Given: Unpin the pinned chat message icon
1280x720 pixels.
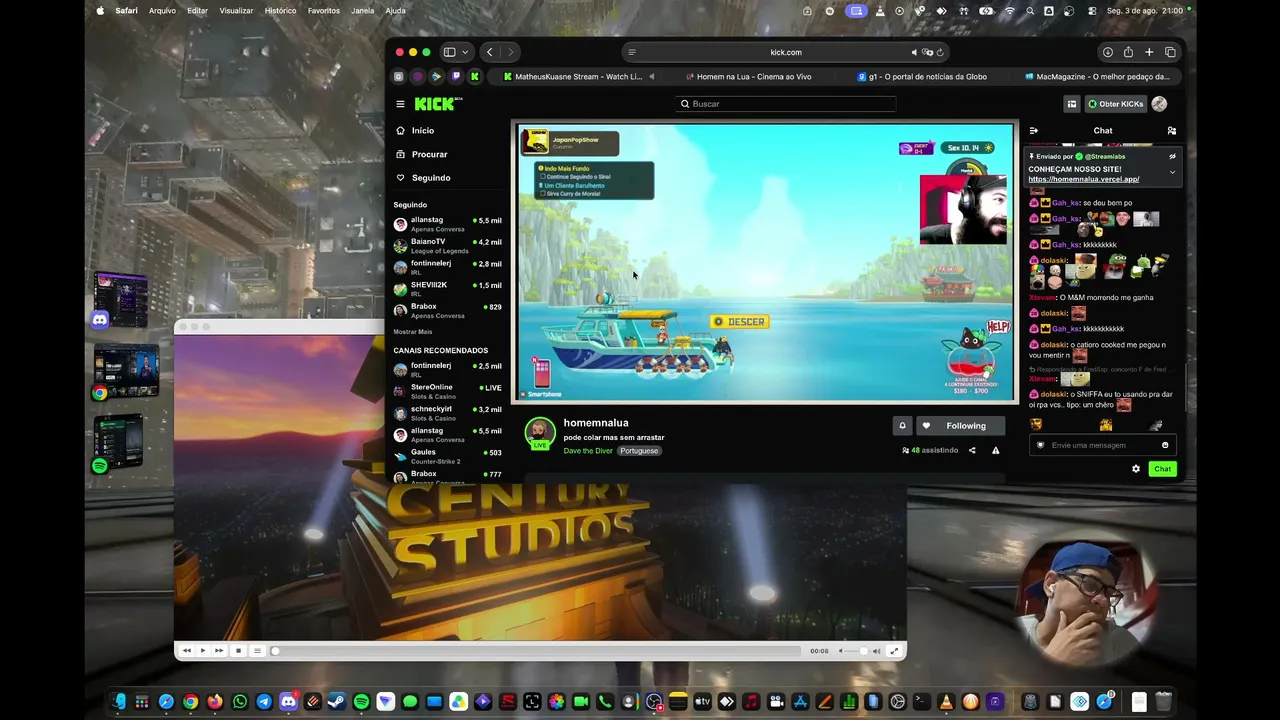Looking at the screenshot, I should coord(1172,156).
